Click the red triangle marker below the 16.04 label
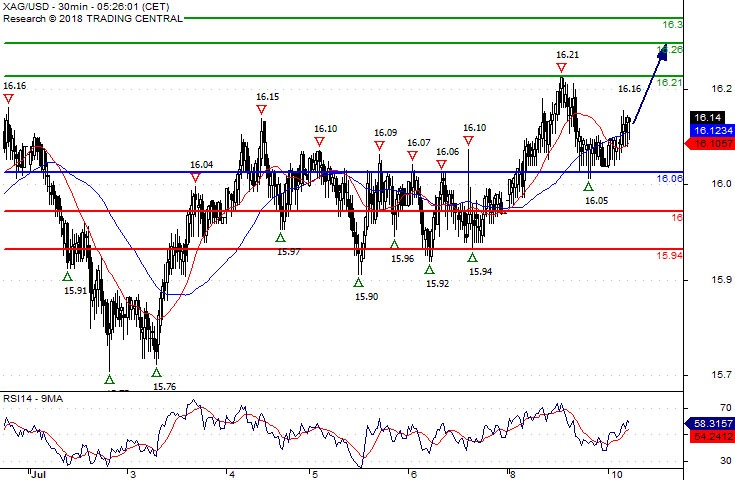This screenshot has width=735, height=480. (195, 178)
